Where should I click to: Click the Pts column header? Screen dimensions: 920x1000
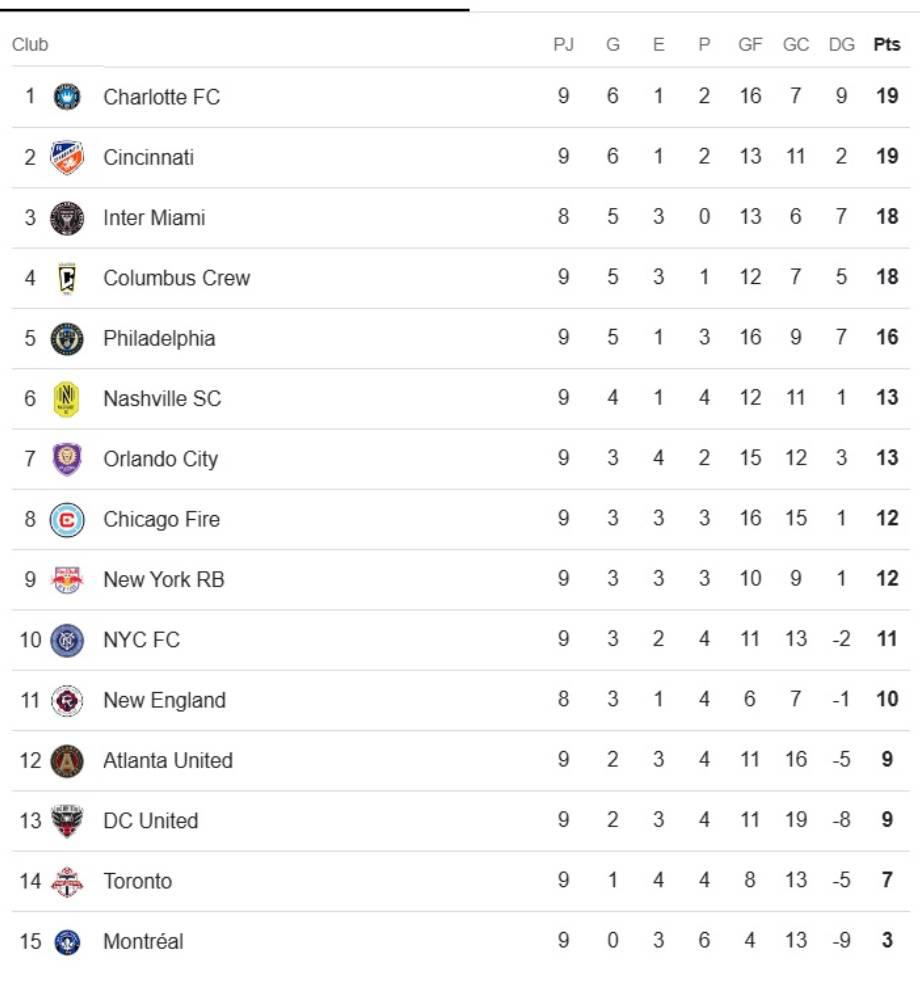pyautogui.click(x=886, y=45)
